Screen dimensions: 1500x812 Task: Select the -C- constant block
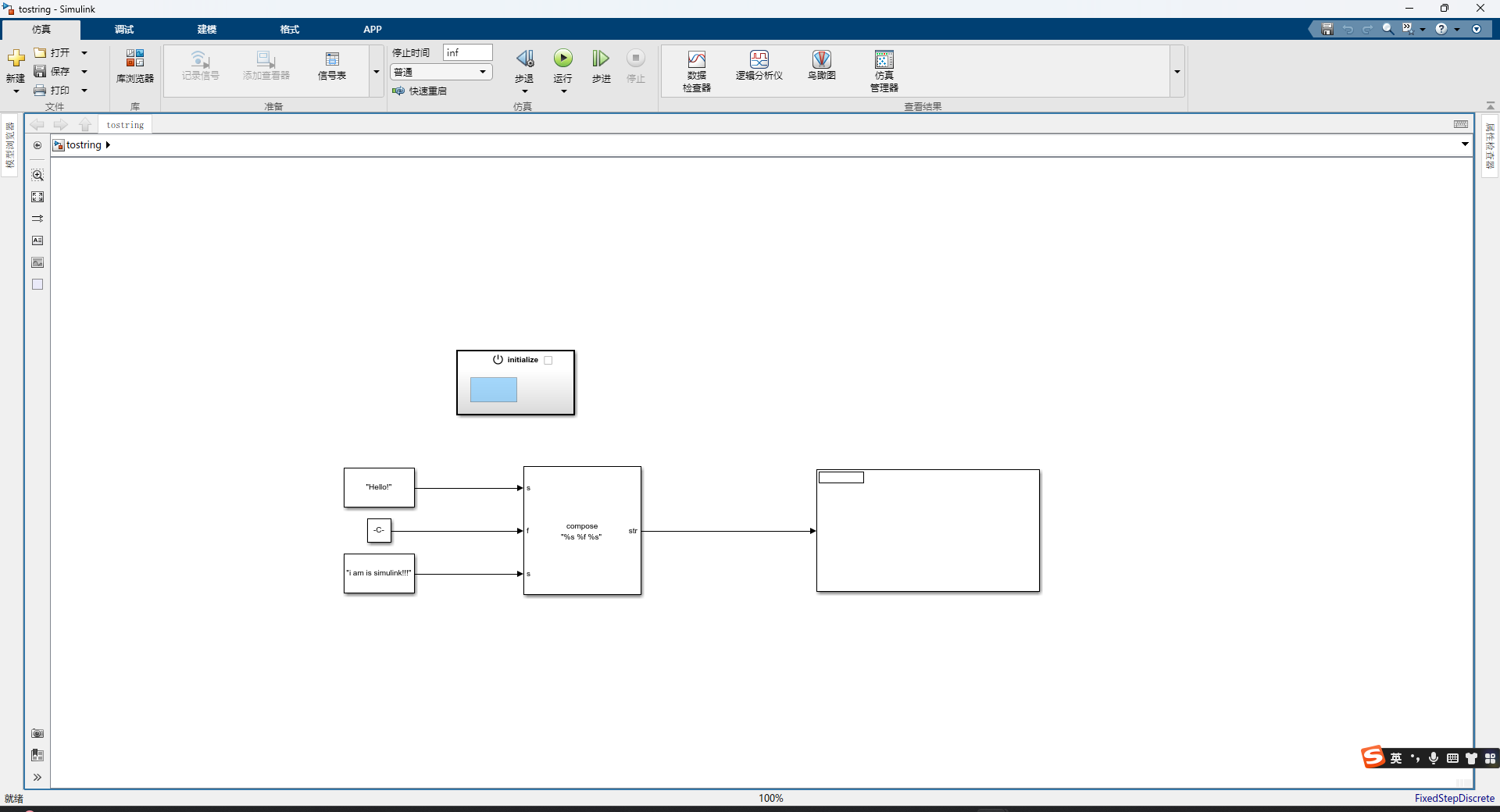click(379, 530)
